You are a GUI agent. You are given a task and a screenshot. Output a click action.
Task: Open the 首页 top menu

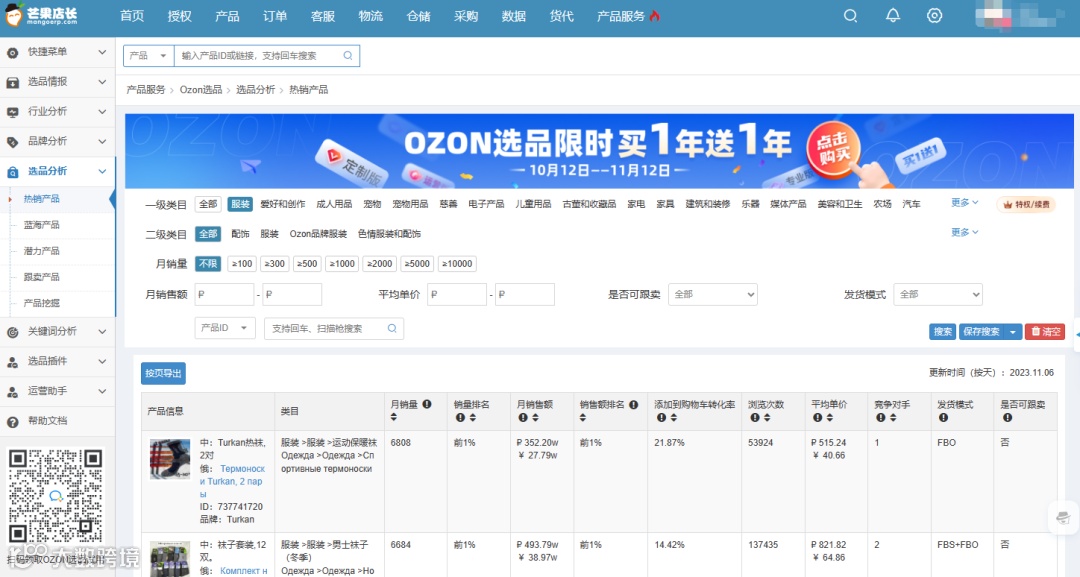132,16
